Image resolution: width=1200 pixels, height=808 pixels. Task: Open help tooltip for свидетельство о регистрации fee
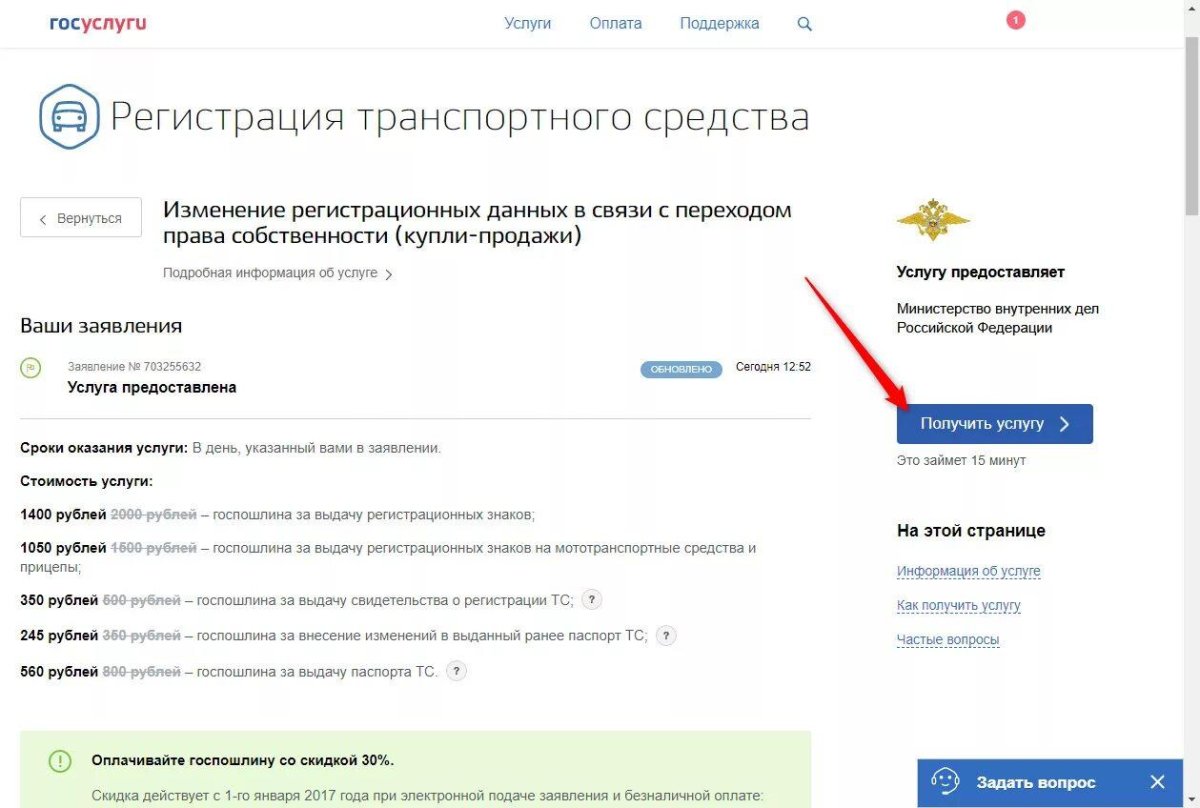590,599
